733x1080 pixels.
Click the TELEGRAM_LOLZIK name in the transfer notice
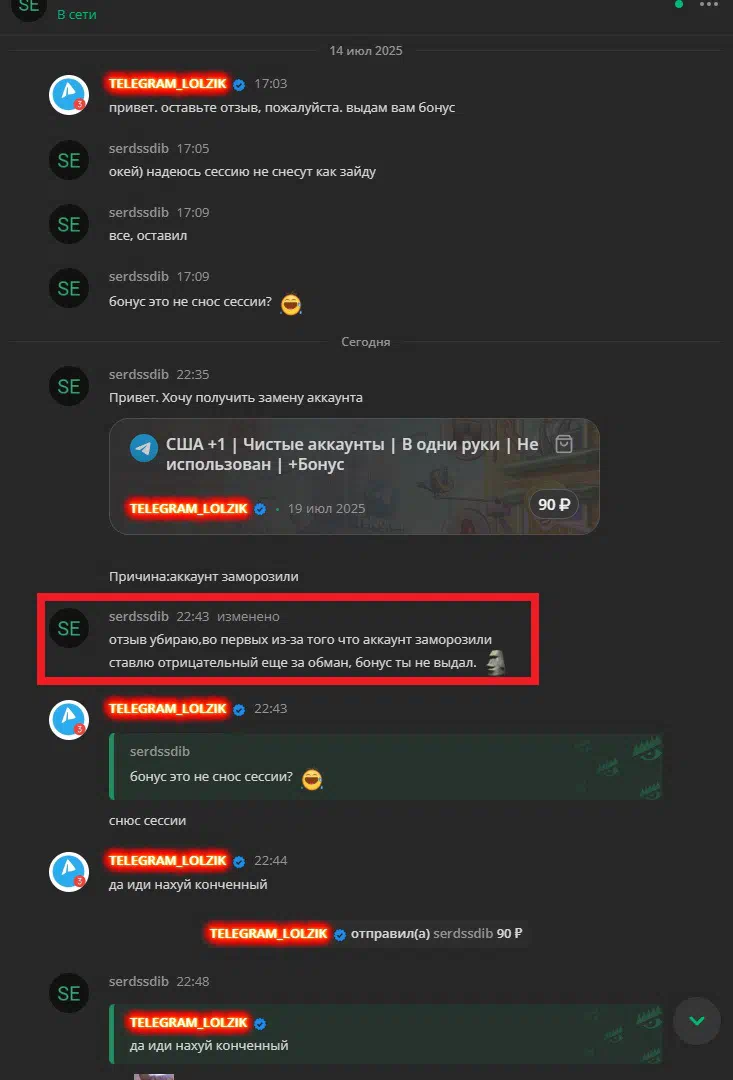[x=268, y=934]
